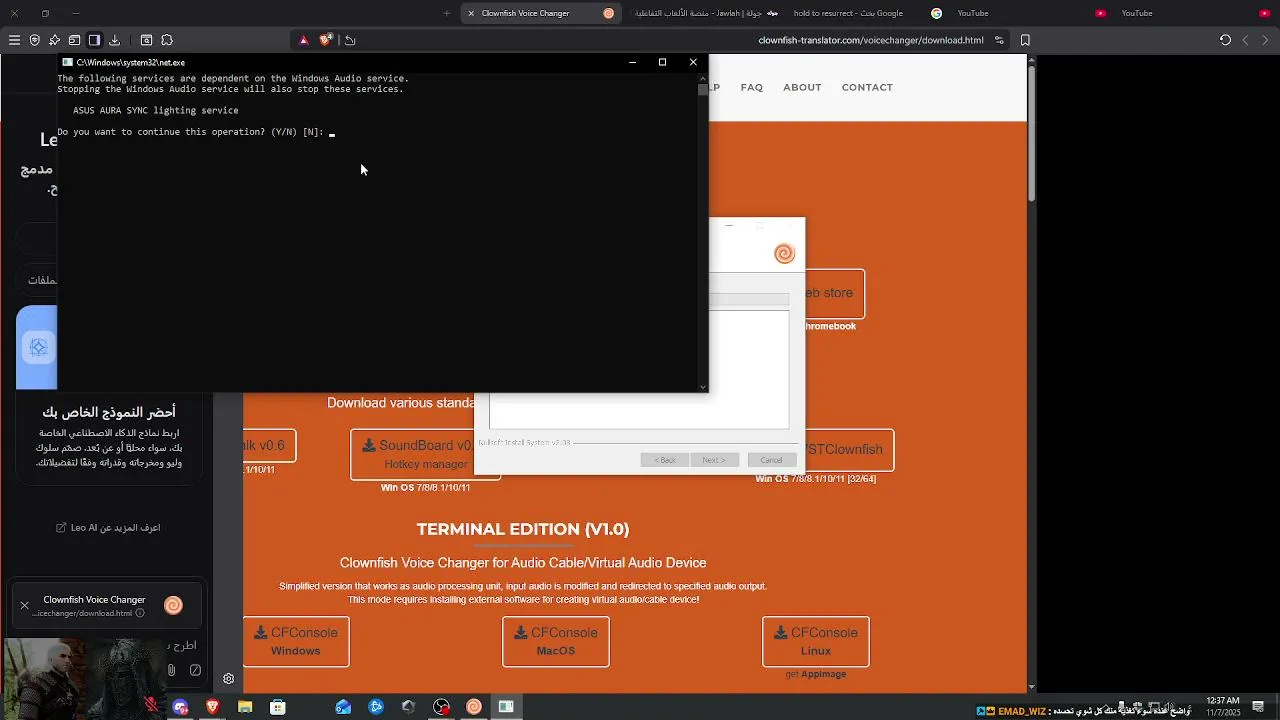This screenshot has height=720, width=1280.
Task: Open Brave VPN shield icon in toolbar
Action: coord(34,40)
